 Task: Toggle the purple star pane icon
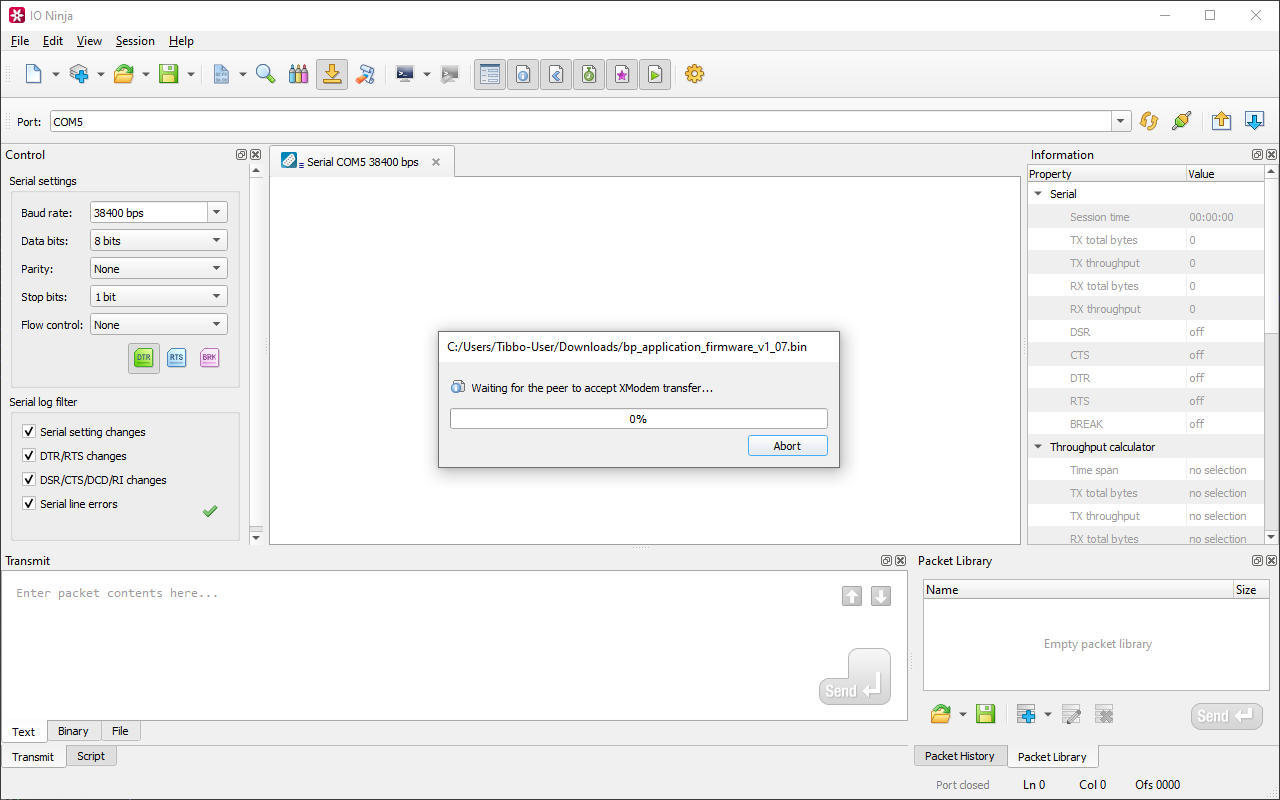pos(622,74)
